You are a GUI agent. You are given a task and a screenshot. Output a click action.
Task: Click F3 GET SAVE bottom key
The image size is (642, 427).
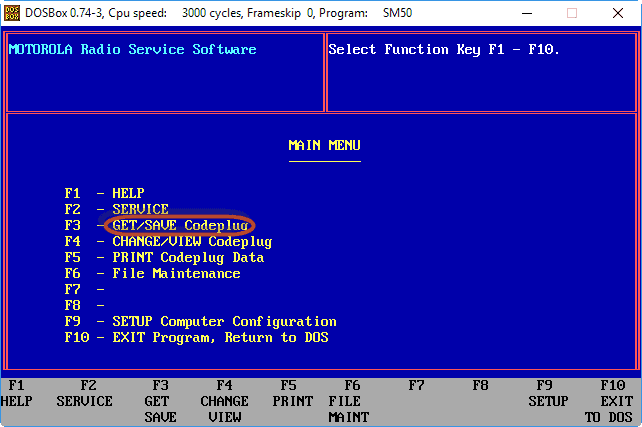(160, 400)
